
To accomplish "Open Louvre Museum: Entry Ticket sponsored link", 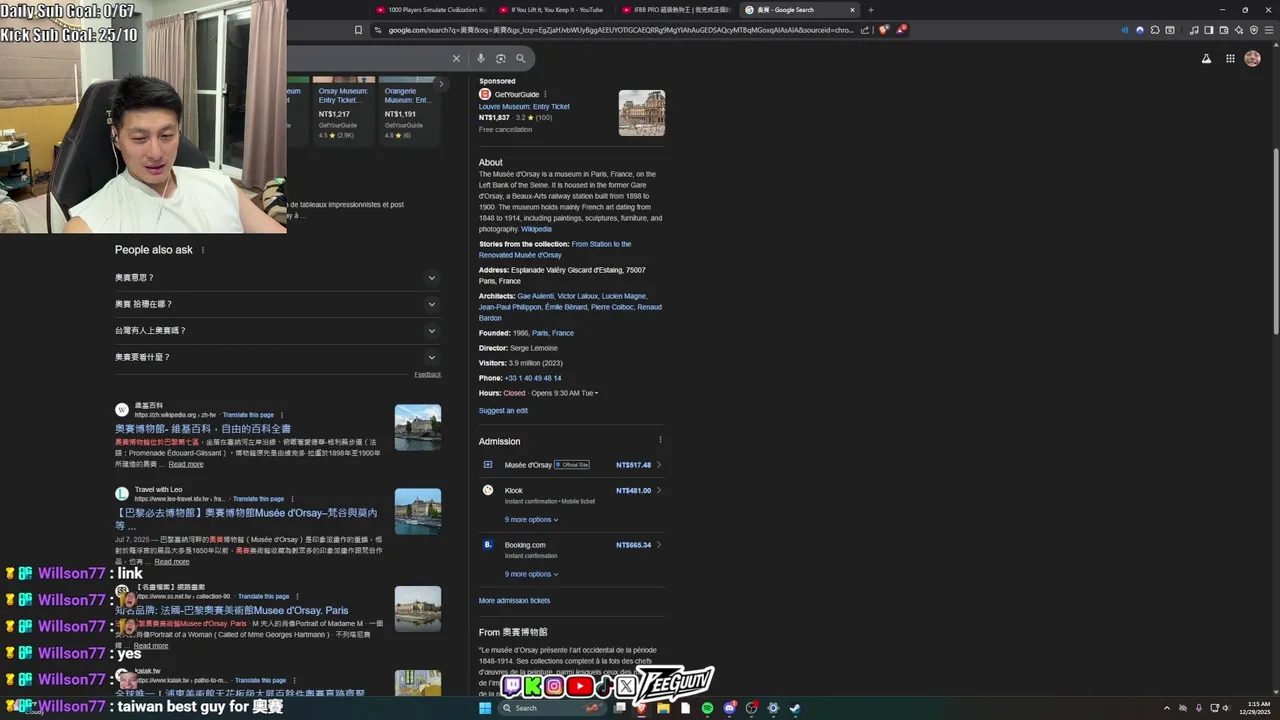I will 524,107.
